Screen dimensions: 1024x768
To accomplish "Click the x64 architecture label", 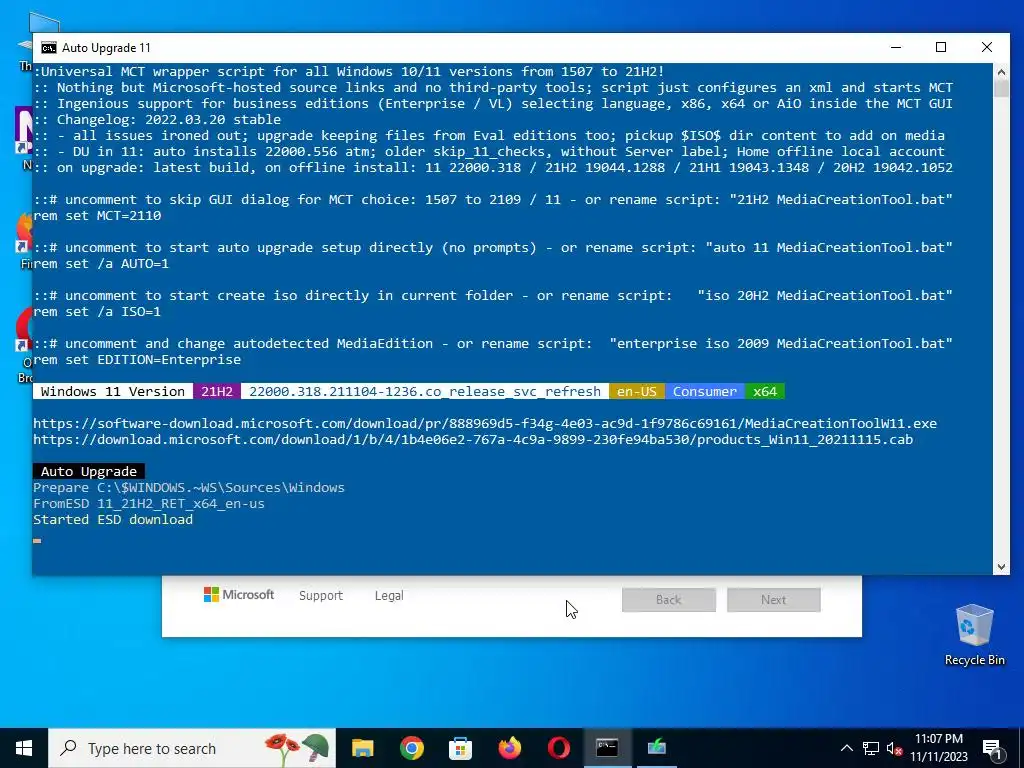I will (x=765, y=391).
